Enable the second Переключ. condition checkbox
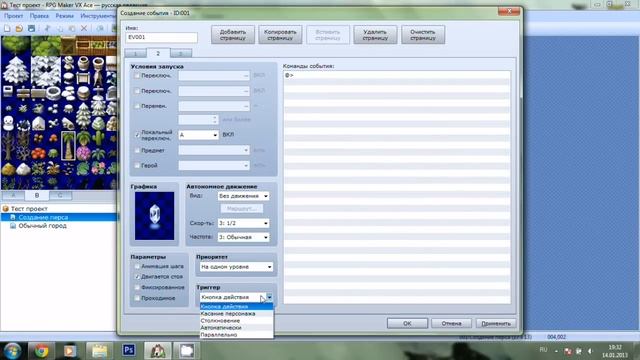 click(x=137, y=91)
